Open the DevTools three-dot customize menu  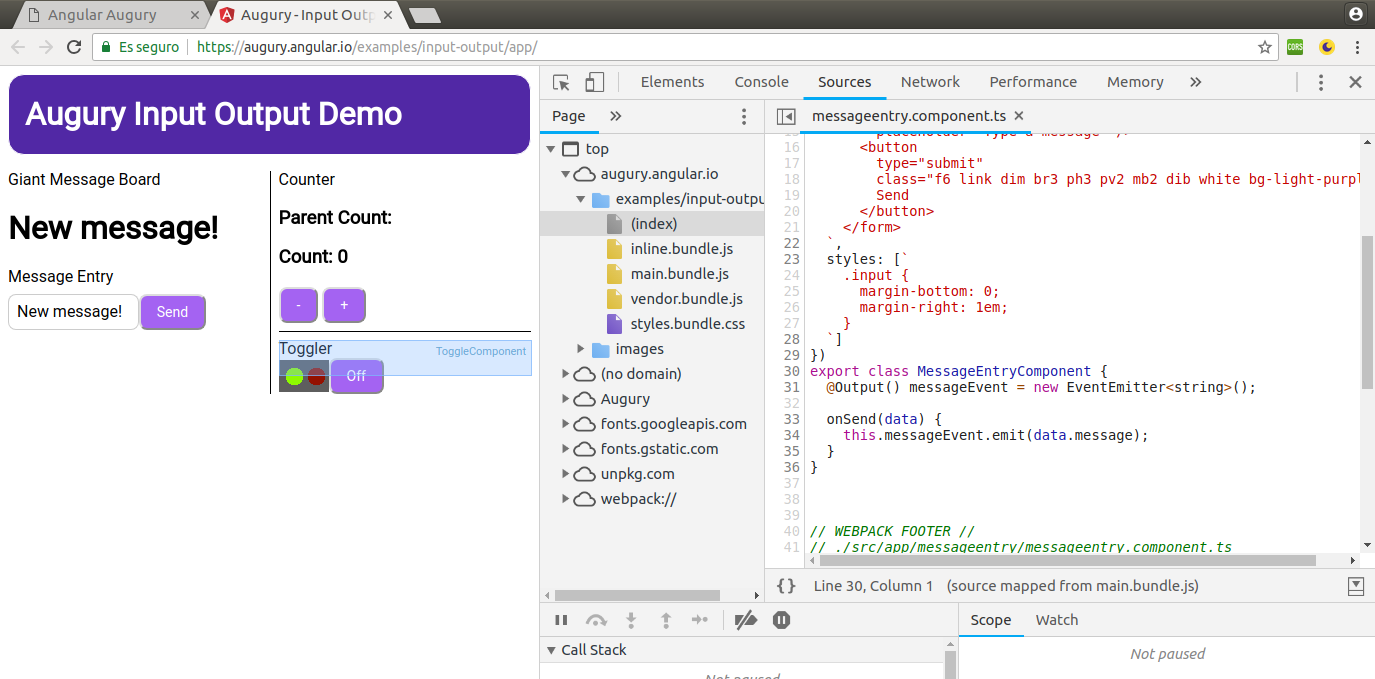[1321, 82]
